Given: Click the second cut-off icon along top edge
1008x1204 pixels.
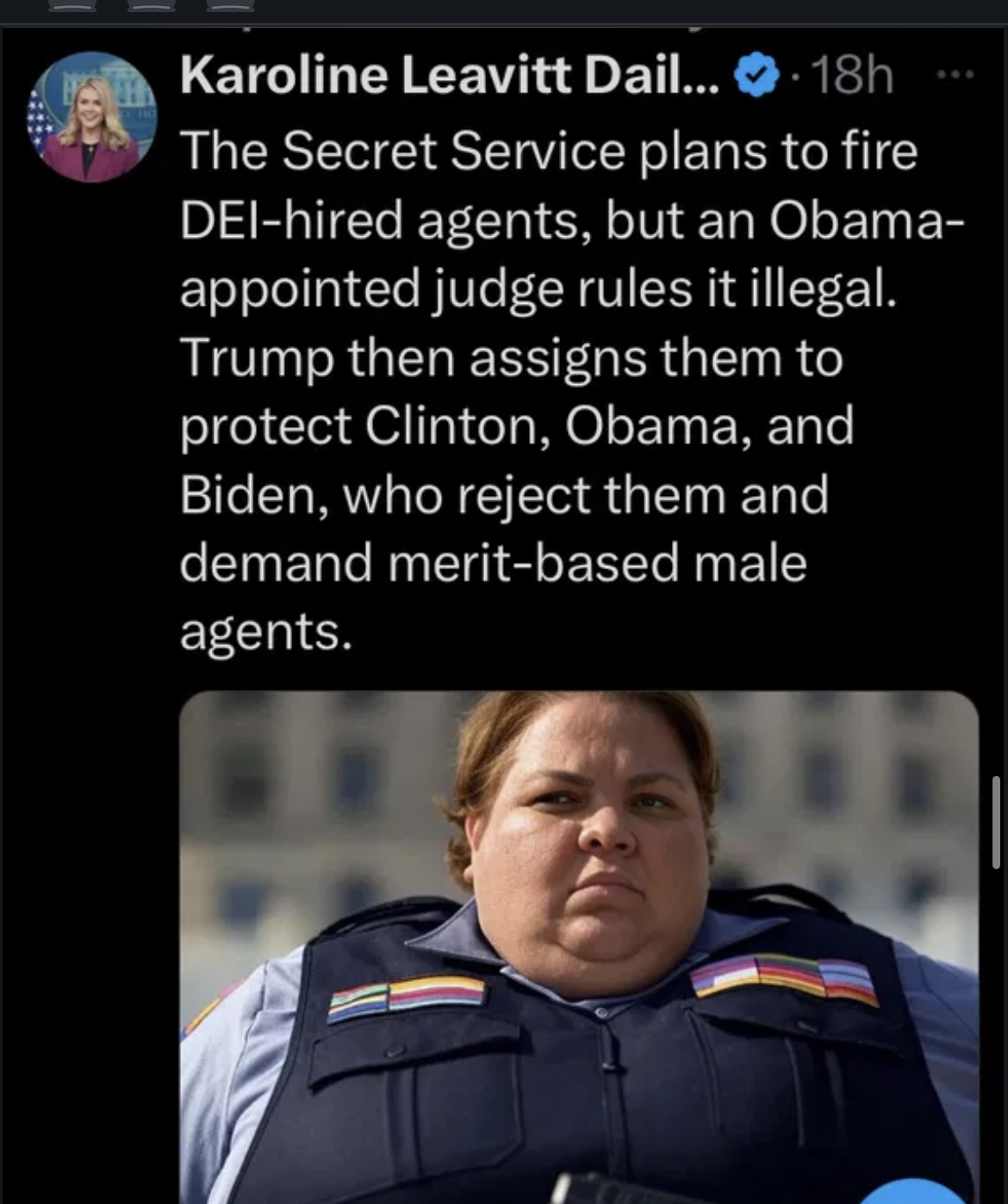Looking at the screenshot, I should 152,6.
